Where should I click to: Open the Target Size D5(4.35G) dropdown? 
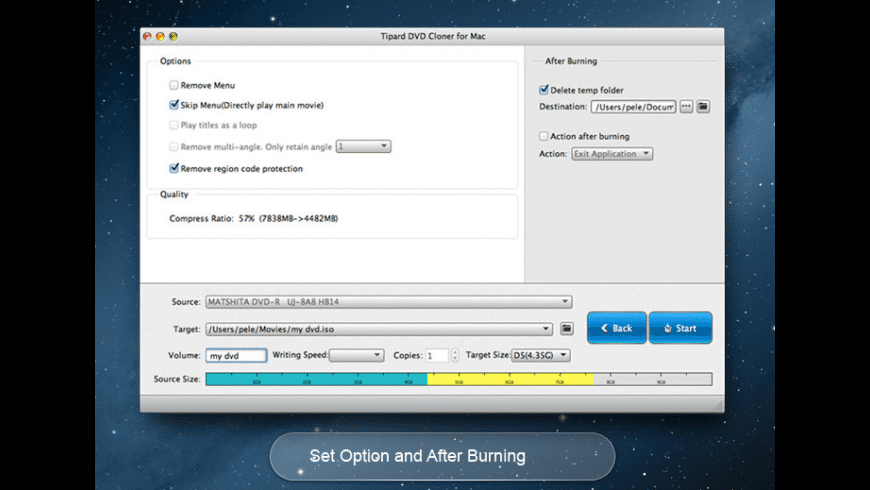pyautogui.click(x=540, y=355)
